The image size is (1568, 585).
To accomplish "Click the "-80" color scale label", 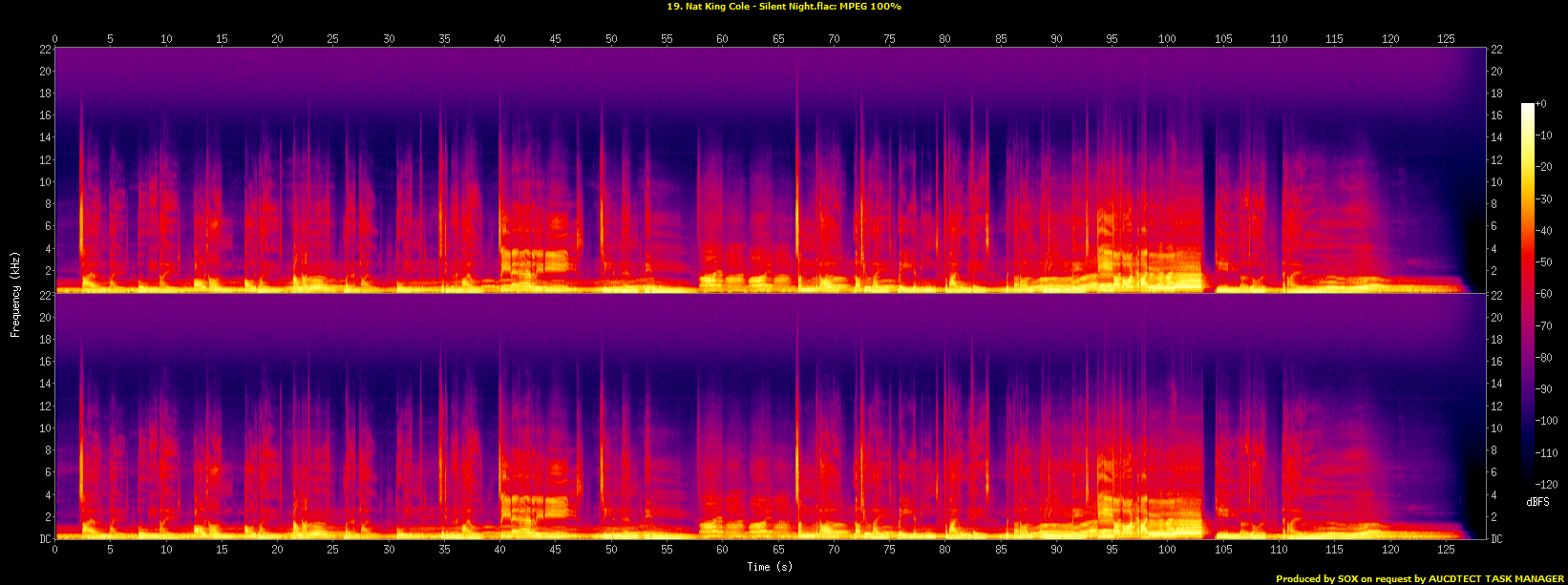I will (x=1543, y=358).
